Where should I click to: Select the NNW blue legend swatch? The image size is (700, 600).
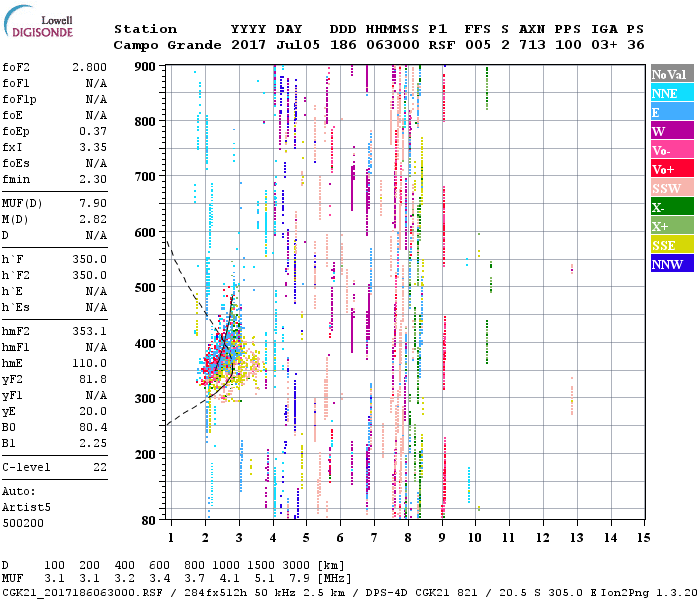[671, 264]
